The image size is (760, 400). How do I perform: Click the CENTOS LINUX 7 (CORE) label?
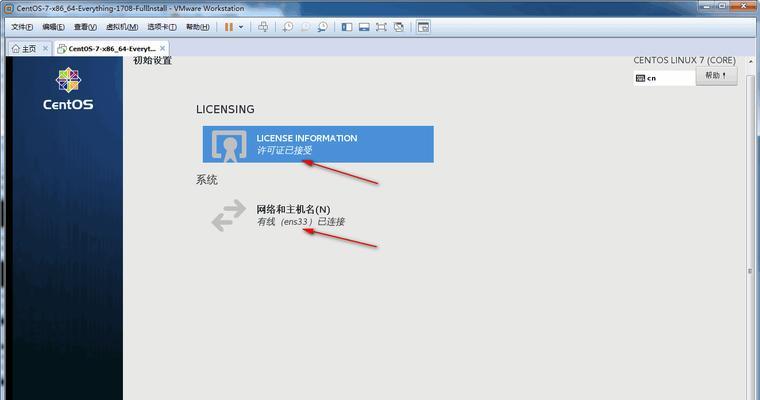[x=684, y=60]
